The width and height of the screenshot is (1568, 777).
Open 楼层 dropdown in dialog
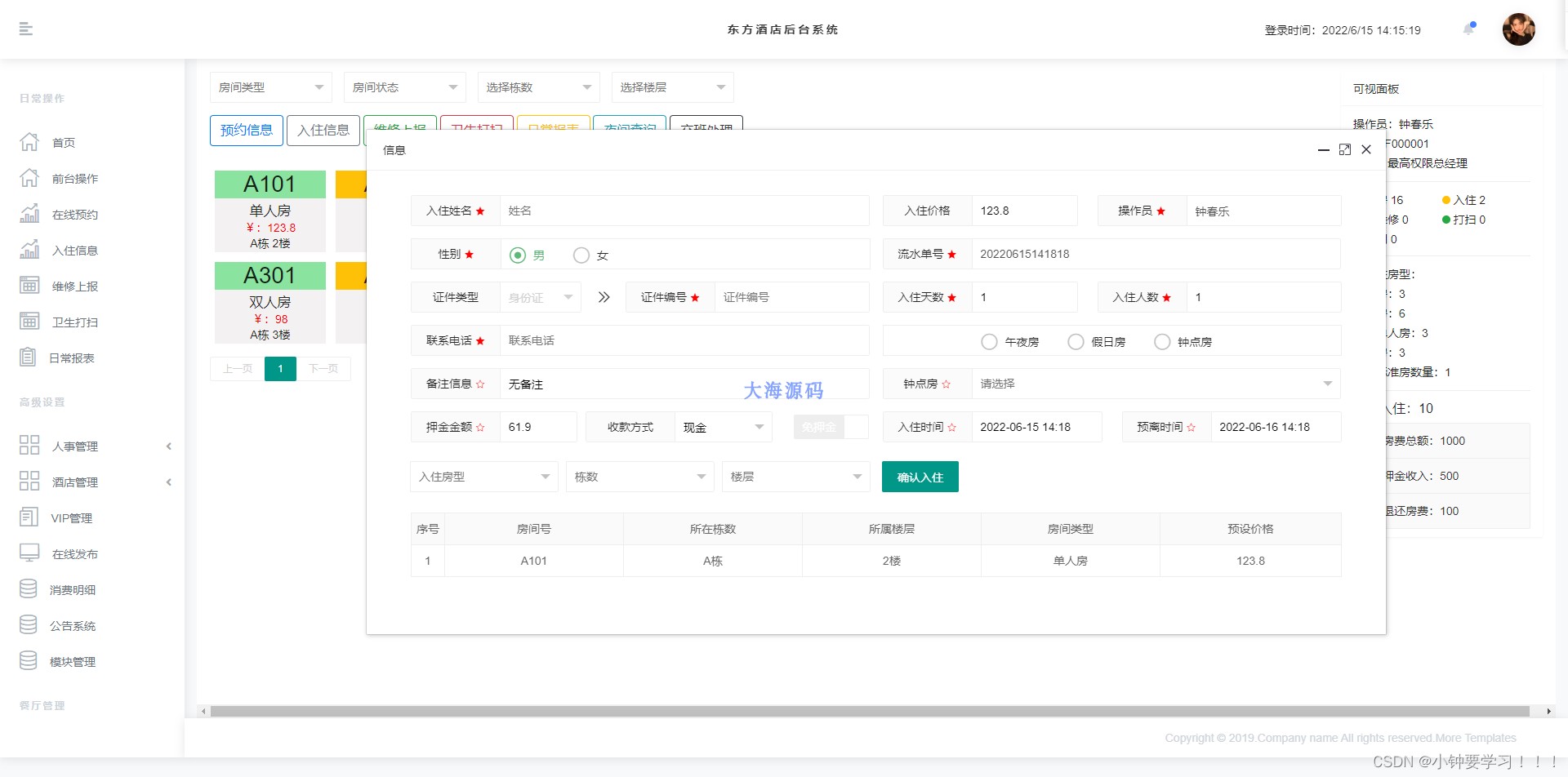[796, 477]
